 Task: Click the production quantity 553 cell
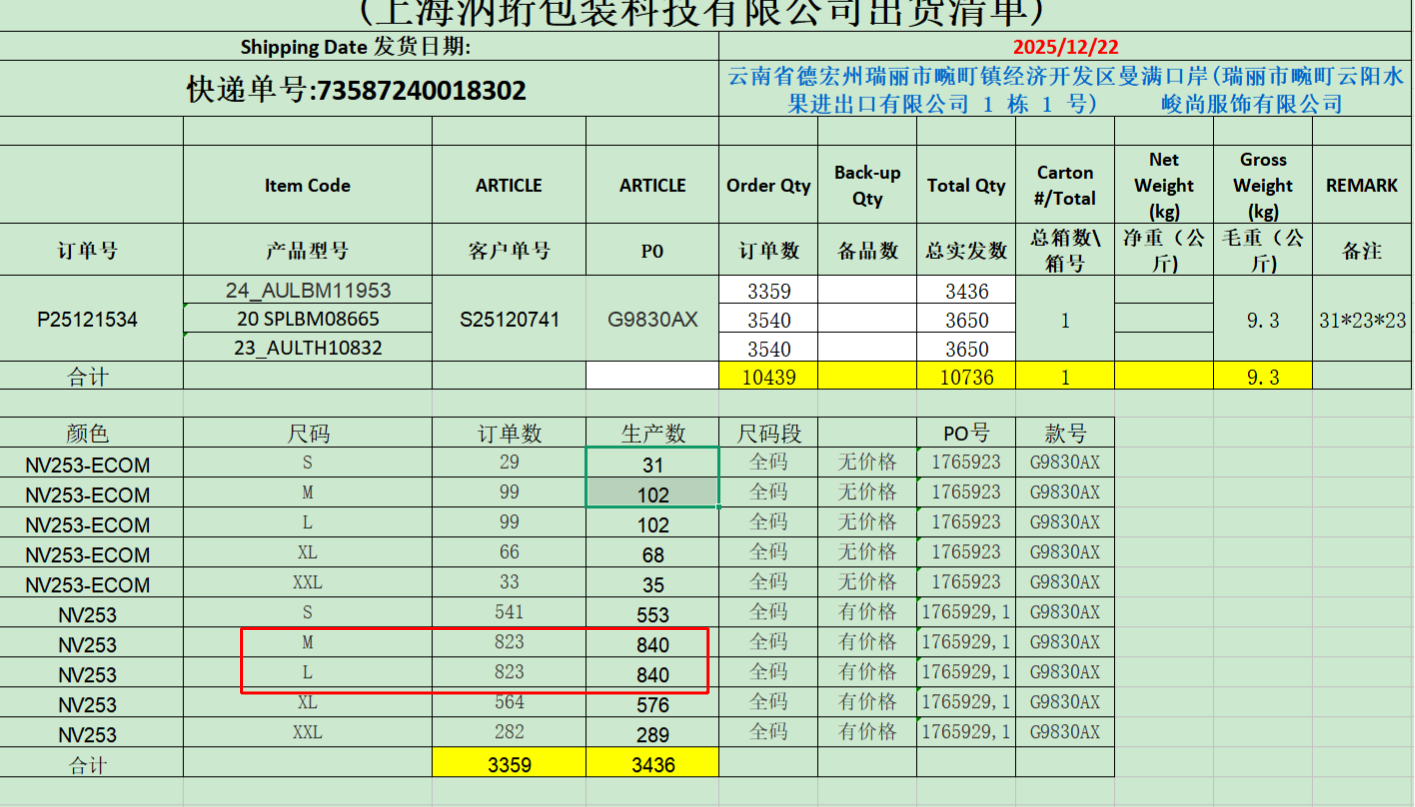coord(652,615)
